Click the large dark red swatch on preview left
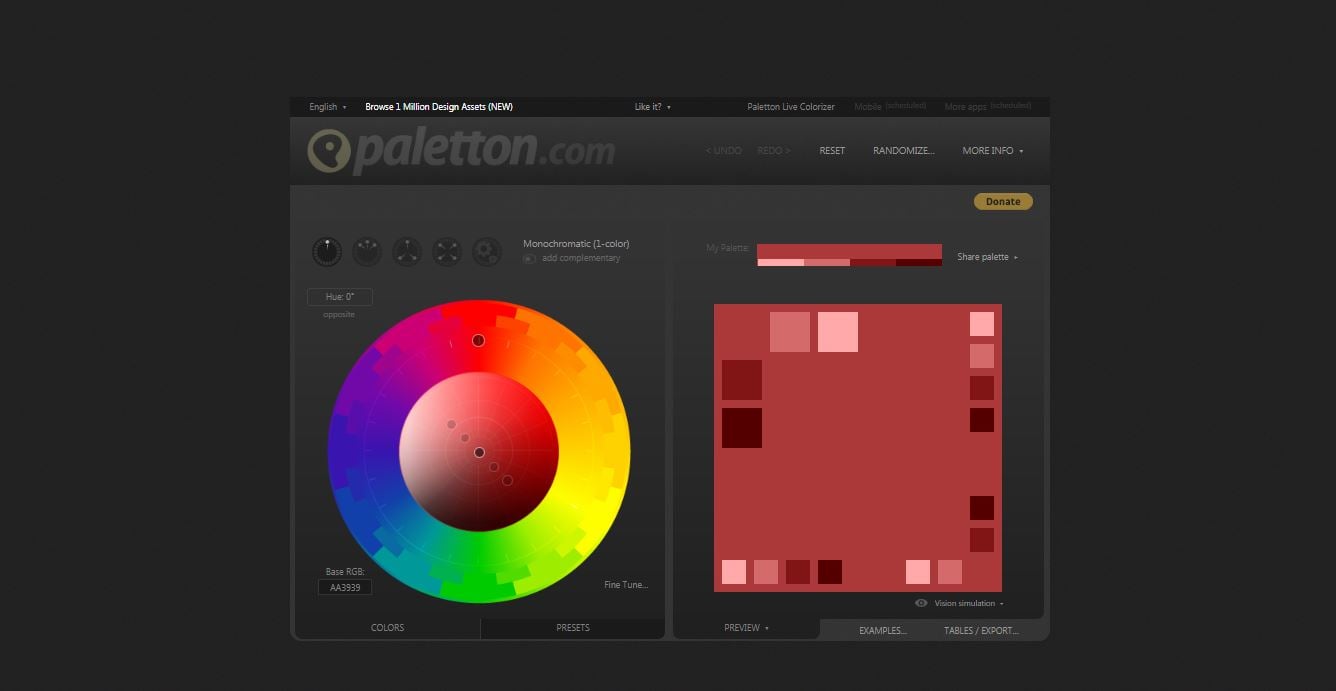The height and width of the screenshot is (691, 1336). (742, 380)
